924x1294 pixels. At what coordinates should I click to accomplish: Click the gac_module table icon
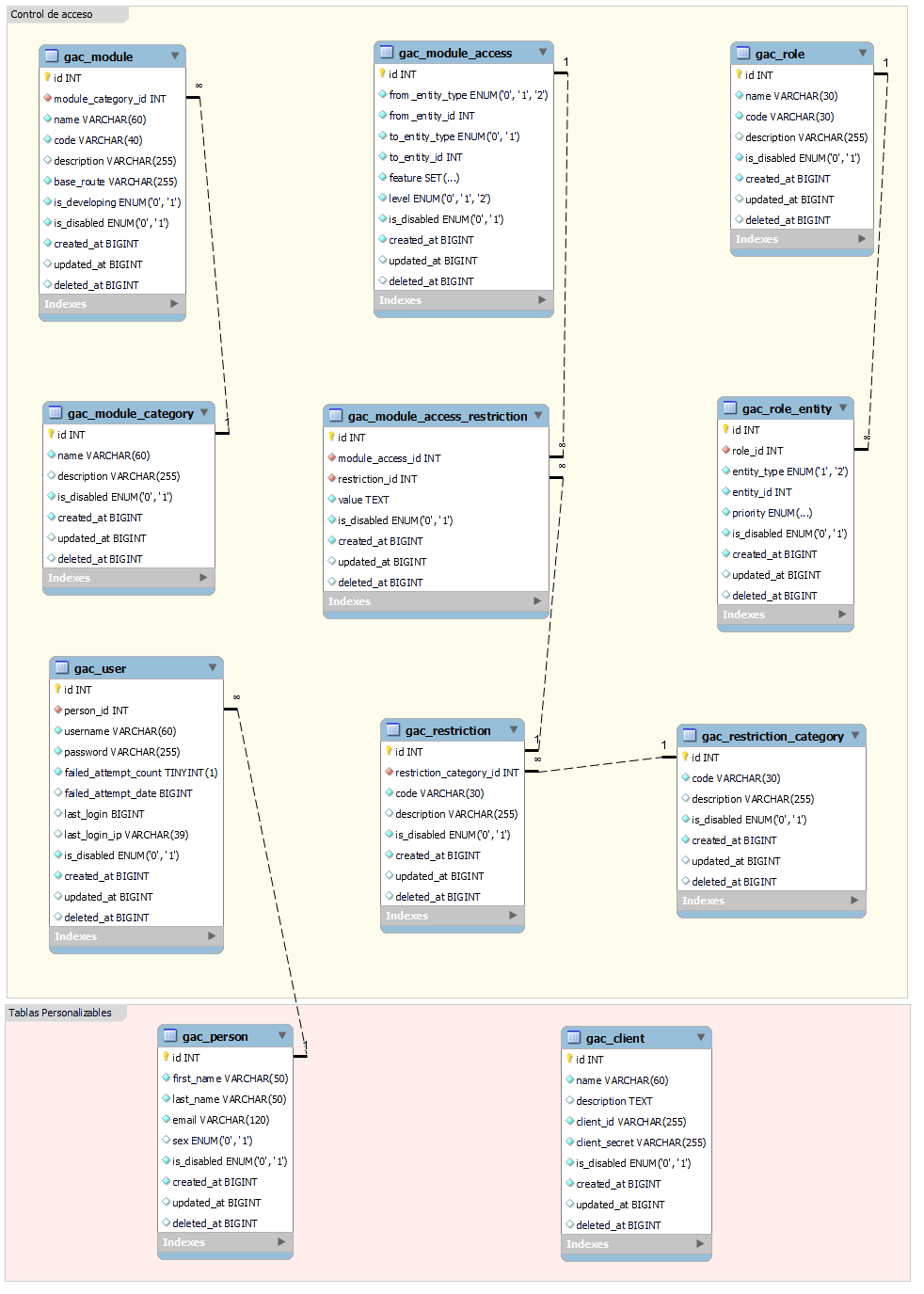pos(52,56)
